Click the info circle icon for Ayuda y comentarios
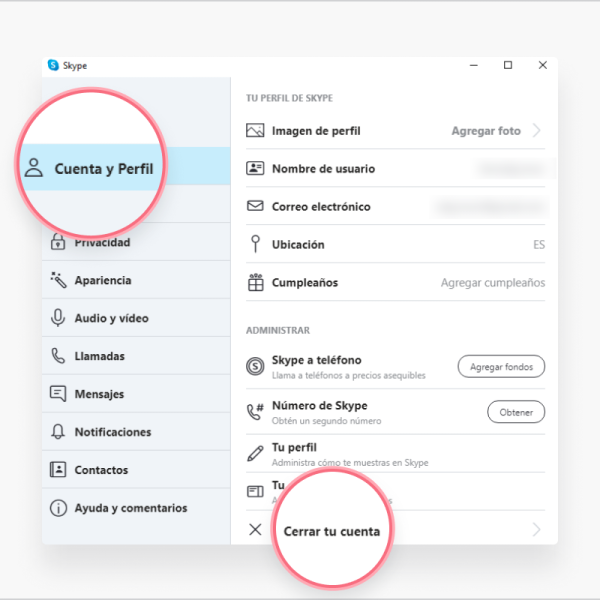The width and height of the screenshot is (600, 600). pos(58,508)
